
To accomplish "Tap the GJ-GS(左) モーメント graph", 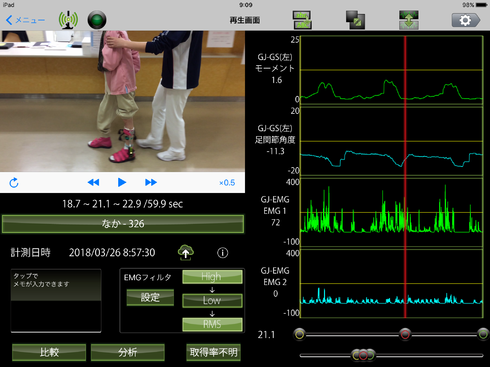I will pos(392,71).
